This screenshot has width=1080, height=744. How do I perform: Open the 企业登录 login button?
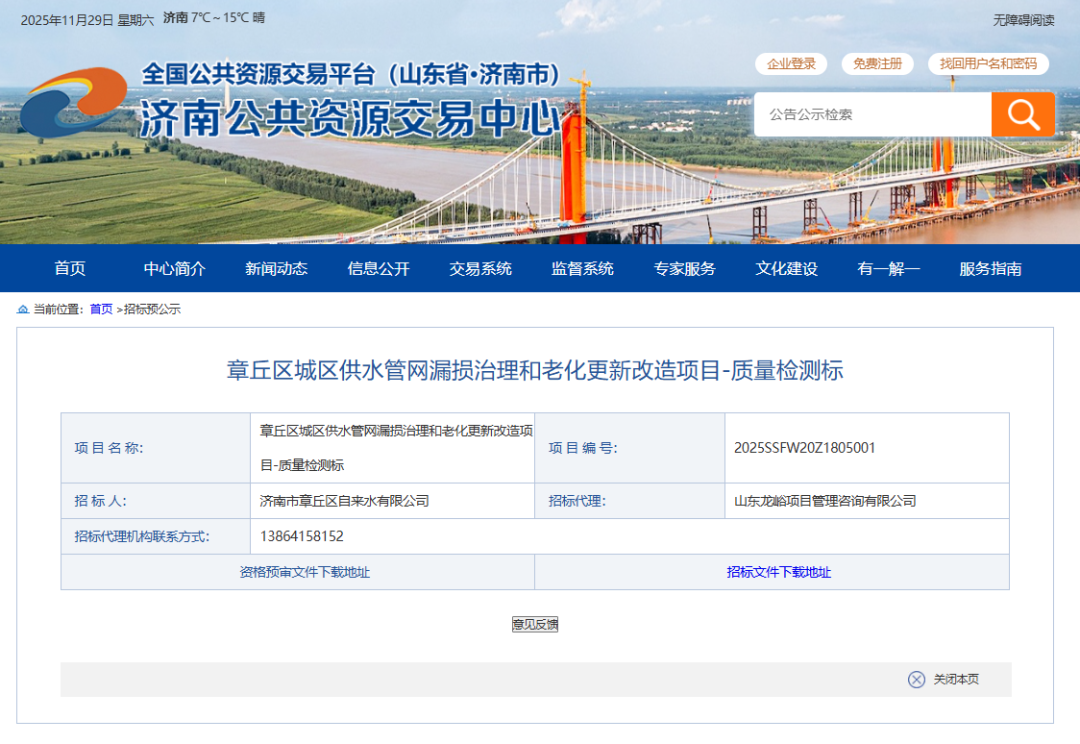click(791, 64)
